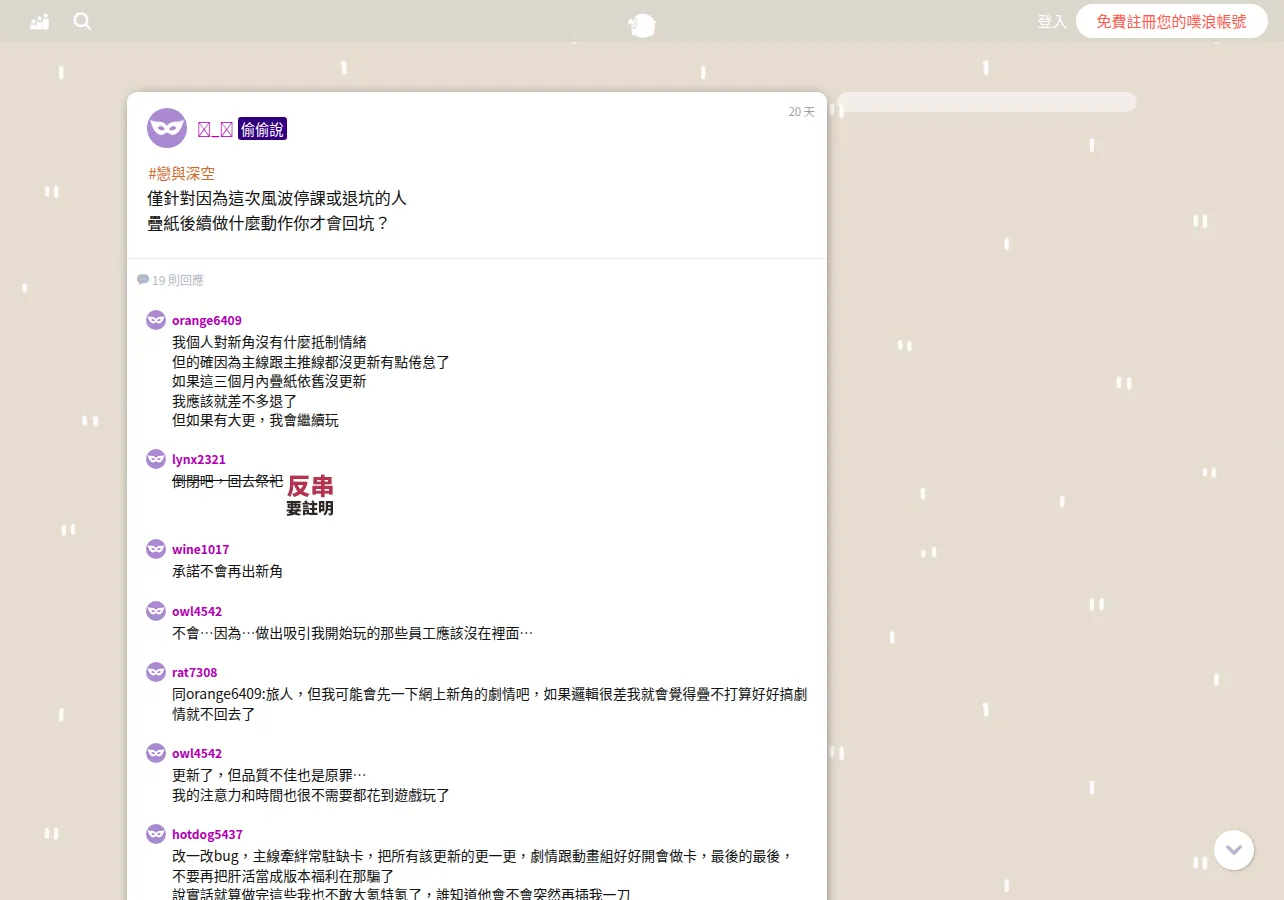Open the wine1017 user name
Screen dimensions: 1284x900
point(200,549)
